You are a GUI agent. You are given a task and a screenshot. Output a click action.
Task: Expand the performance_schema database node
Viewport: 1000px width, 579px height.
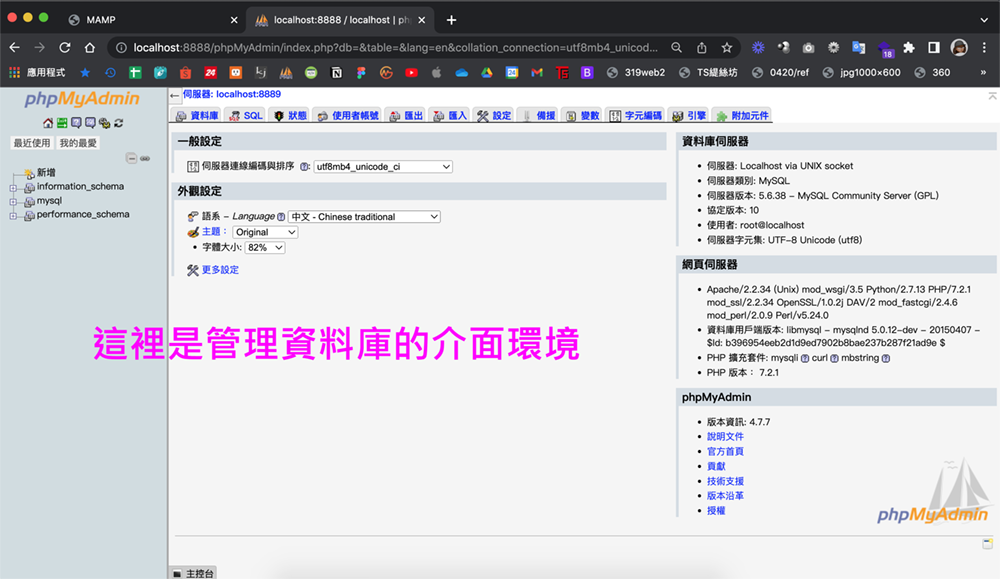coord(14,215)
